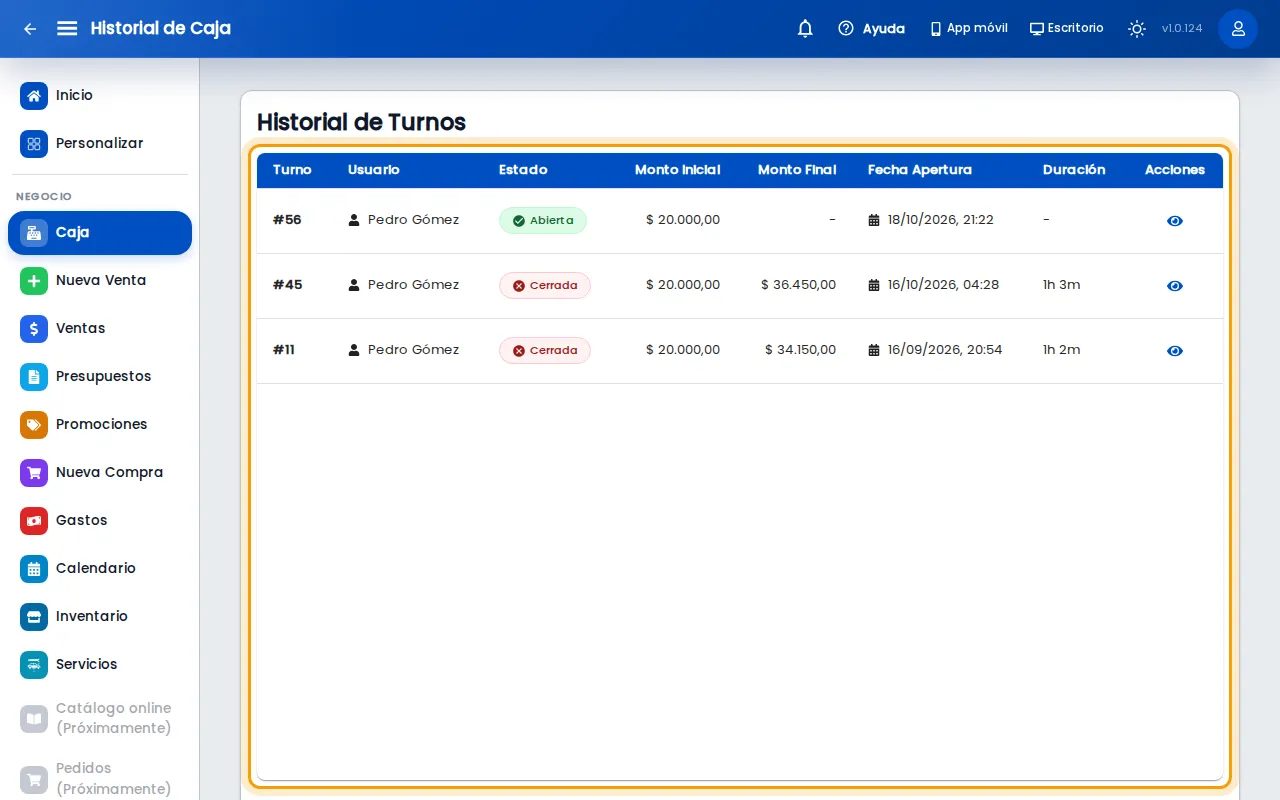View details of turno #45
This screenshot has width=1280, height=800.
click(1175, 286)
